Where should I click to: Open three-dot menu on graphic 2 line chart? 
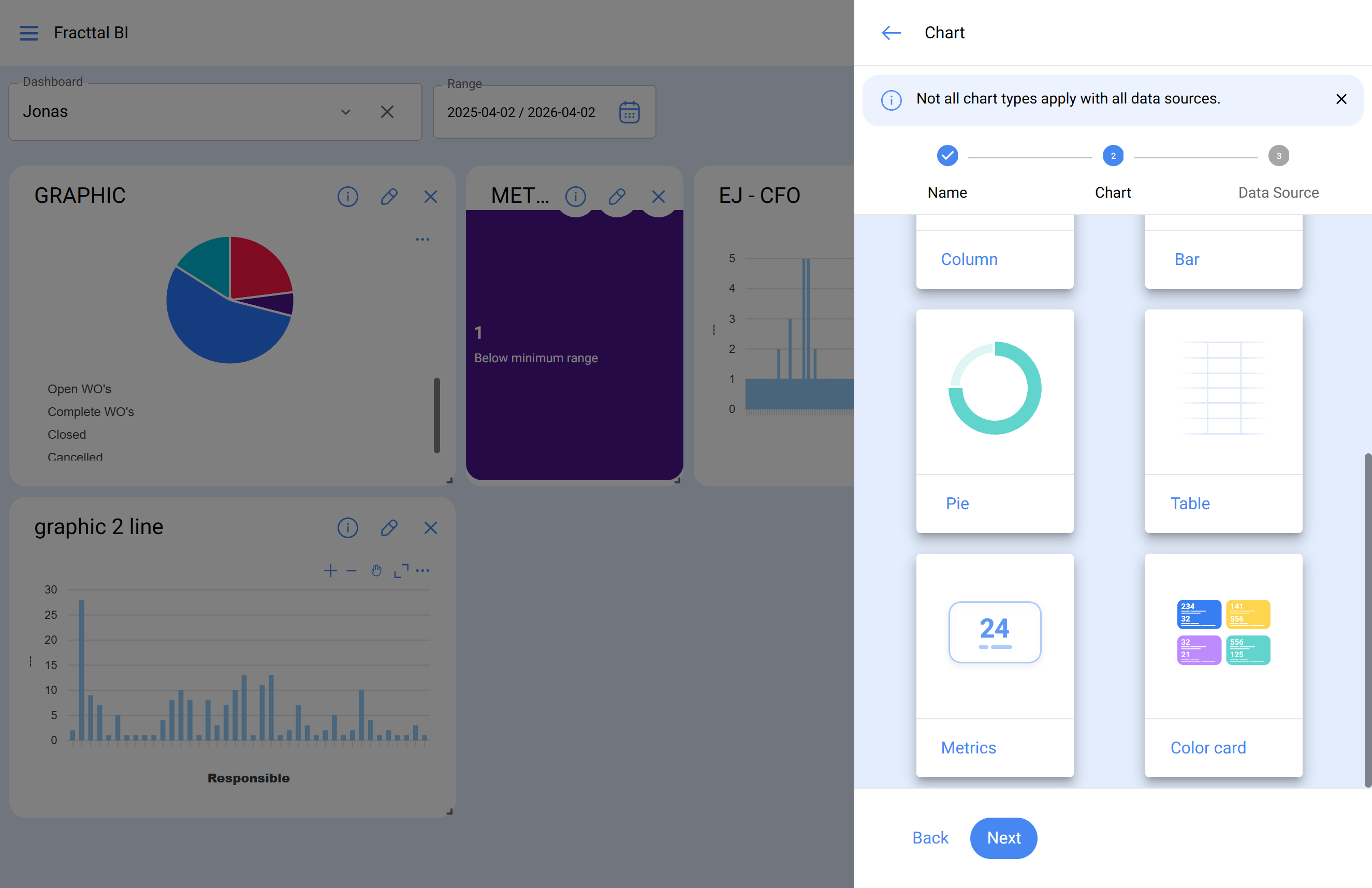(x=422, y=570)
